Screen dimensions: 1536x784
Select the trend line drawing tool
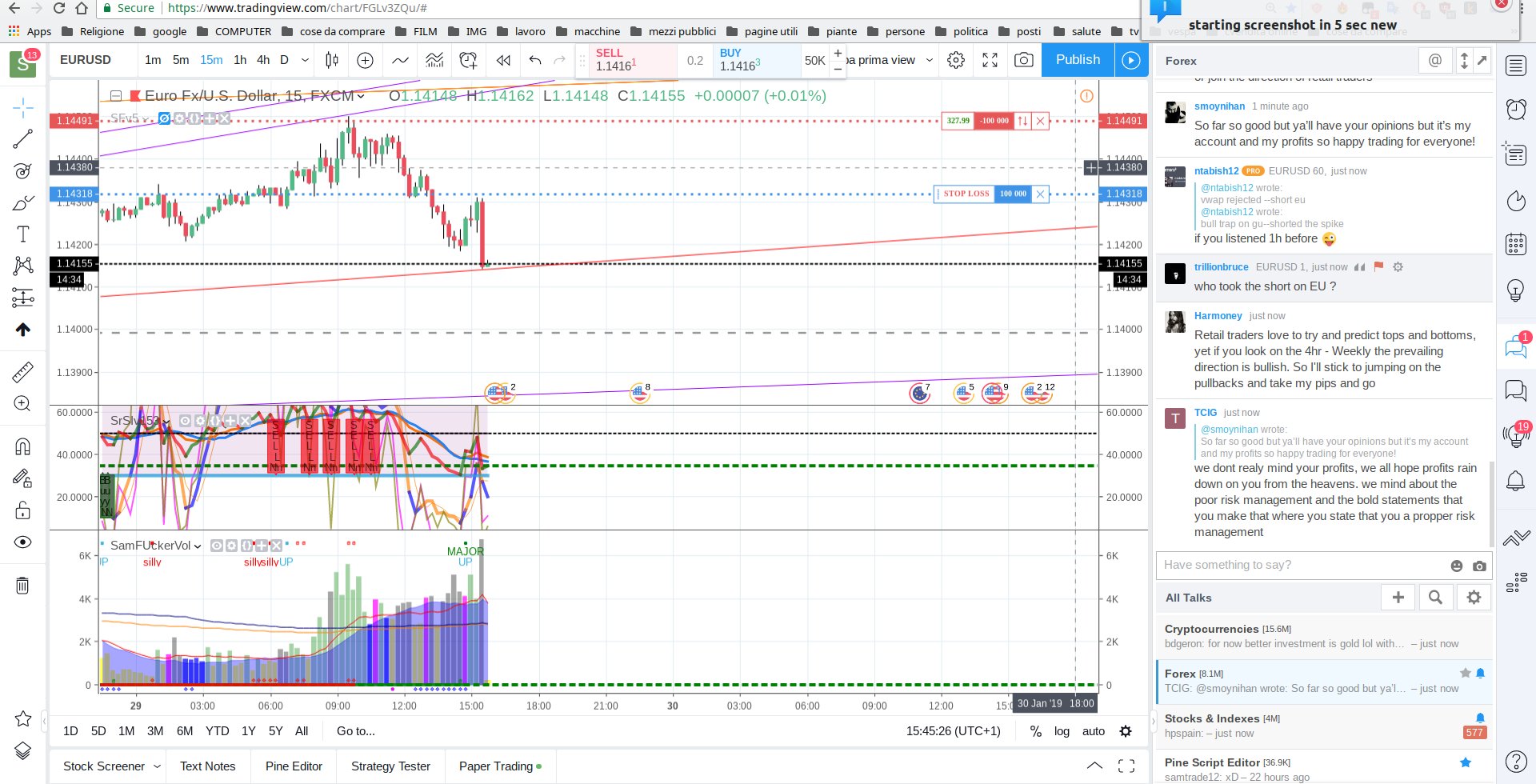click(x=23, y=139)
